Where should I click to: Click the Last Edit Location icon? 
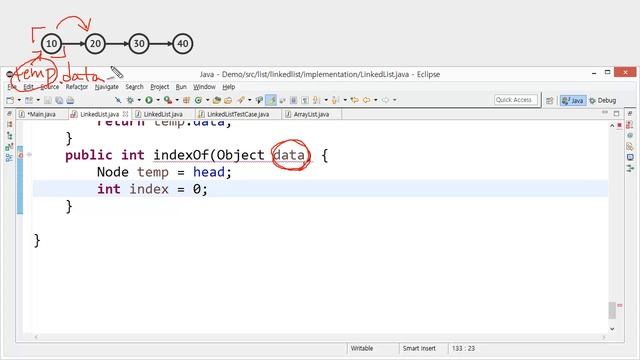[355, 100]
